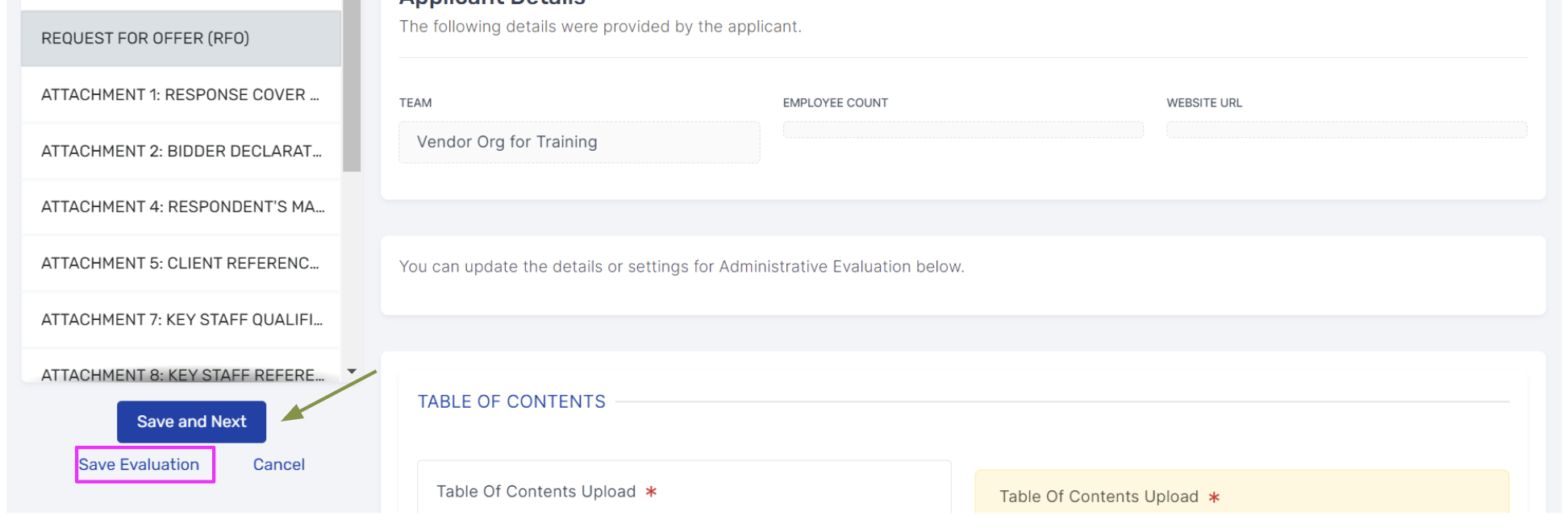
Task: Click the yellow Table Of Contents Upload panel
Action: (1242, 492)
